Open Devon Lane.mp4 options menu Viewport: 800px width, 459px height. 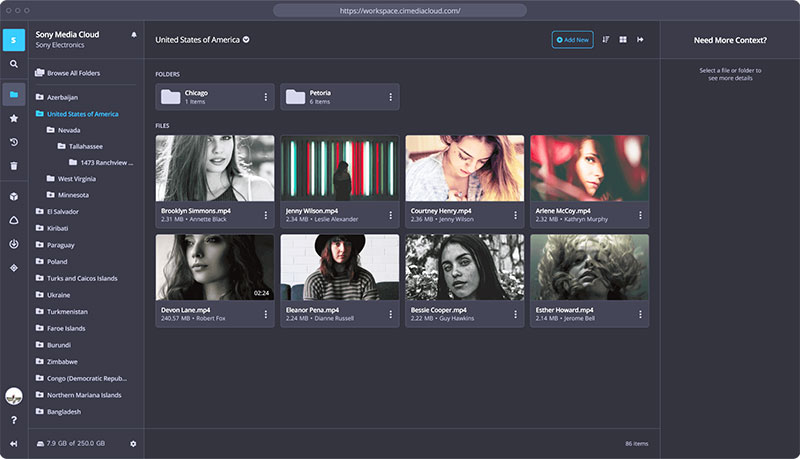(x=265, y=315)
